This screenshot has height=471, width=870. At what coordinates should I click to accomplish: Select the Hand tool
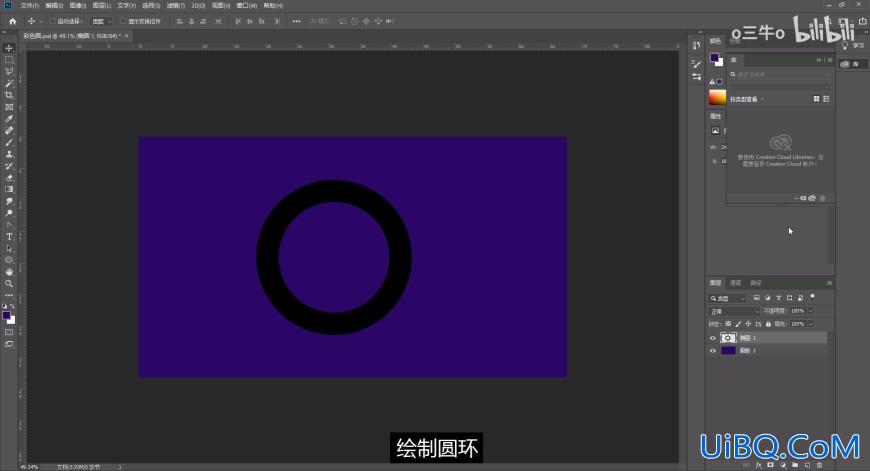click(x=9, y=272)
